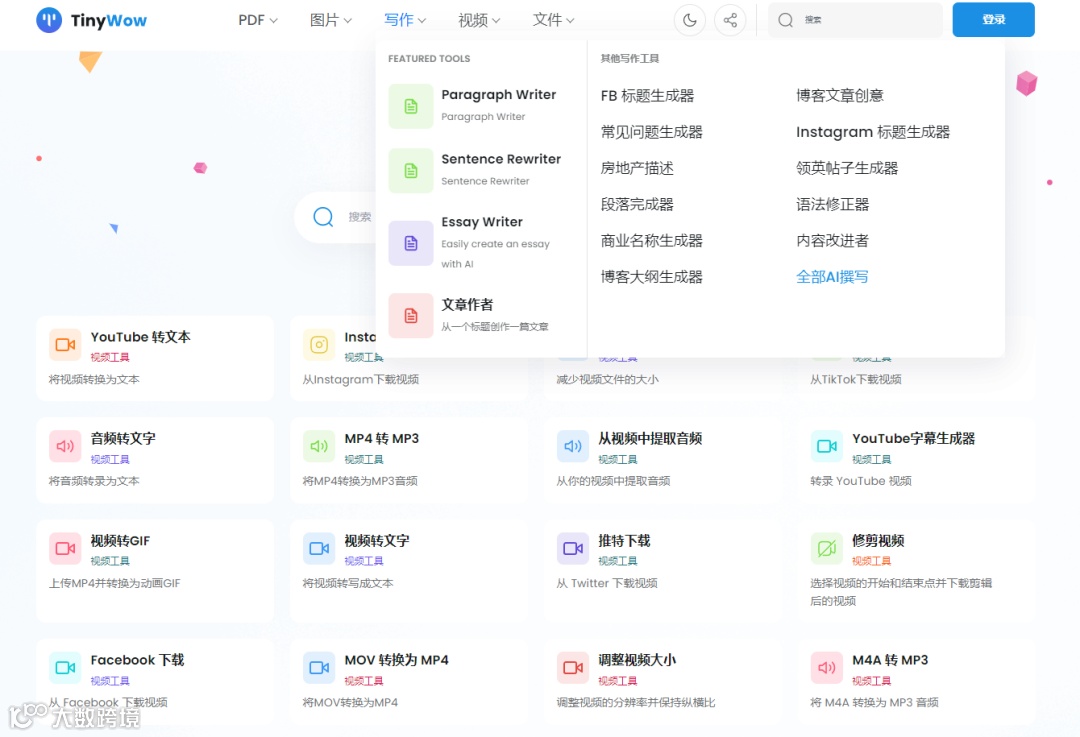Open 商业名称生成器 writing tool
The image size is (1080, 737).
(652, 240)
